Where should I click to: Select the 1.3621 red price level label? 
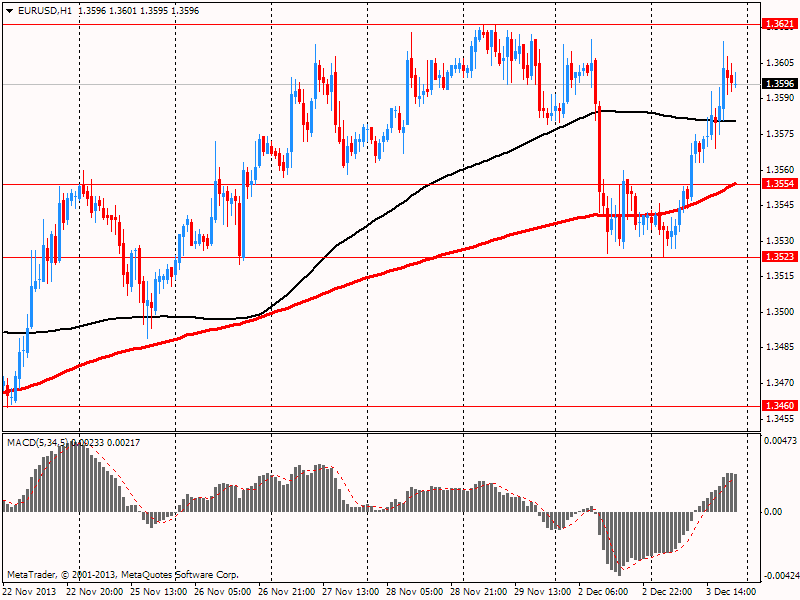click(x=780, y=23)
